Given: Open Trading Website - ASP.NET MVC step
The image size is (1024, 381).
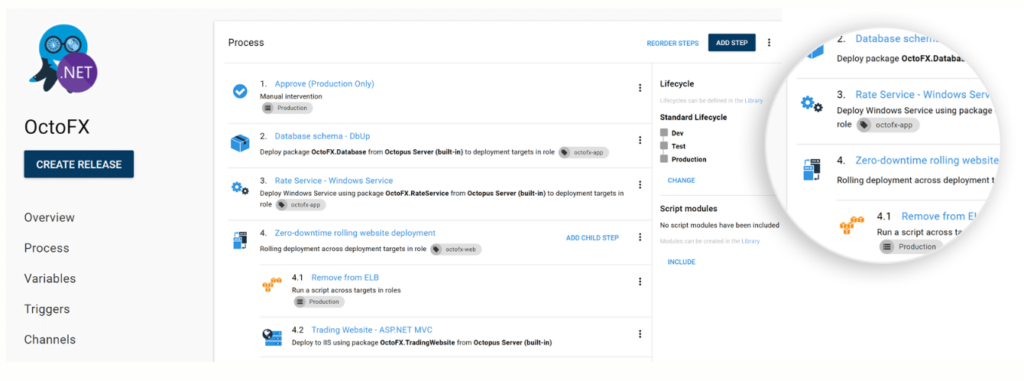Looking at the screenshot, I should click(x=372, y=329).
